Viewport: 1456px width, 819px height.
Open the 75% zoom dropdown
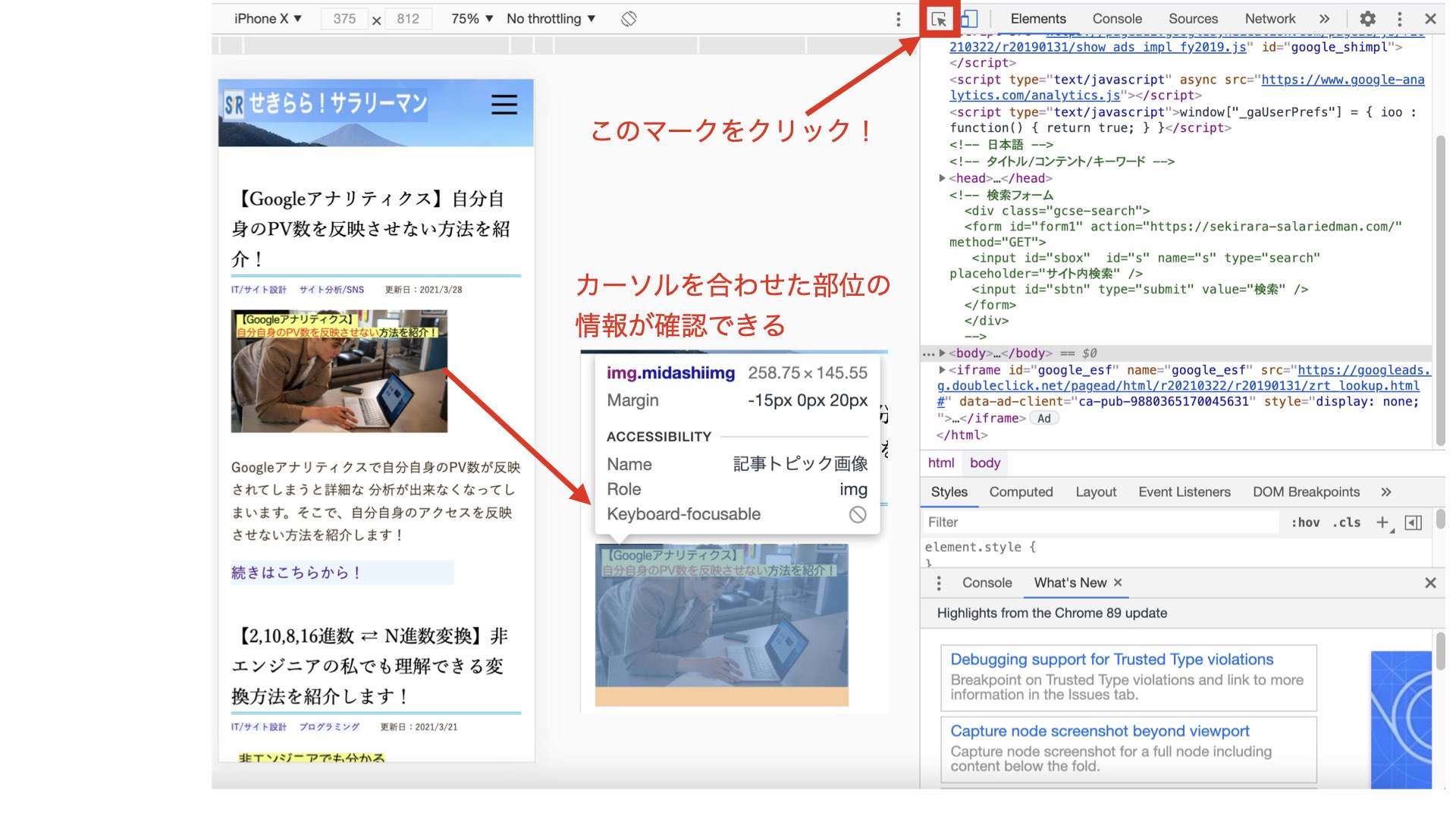[x=472, y=19]
